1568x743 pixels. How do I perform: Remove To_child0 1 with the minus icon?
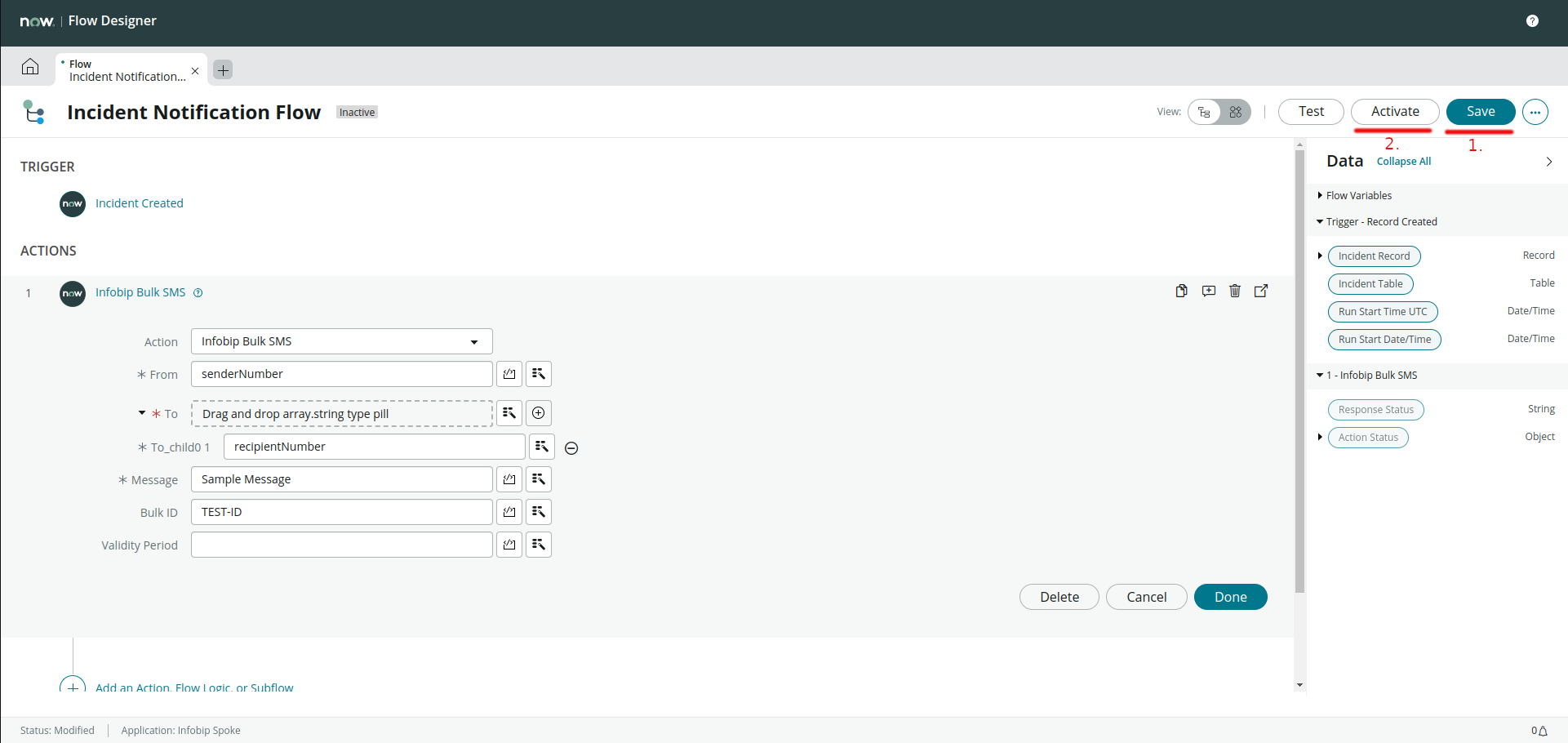(571, 448)
